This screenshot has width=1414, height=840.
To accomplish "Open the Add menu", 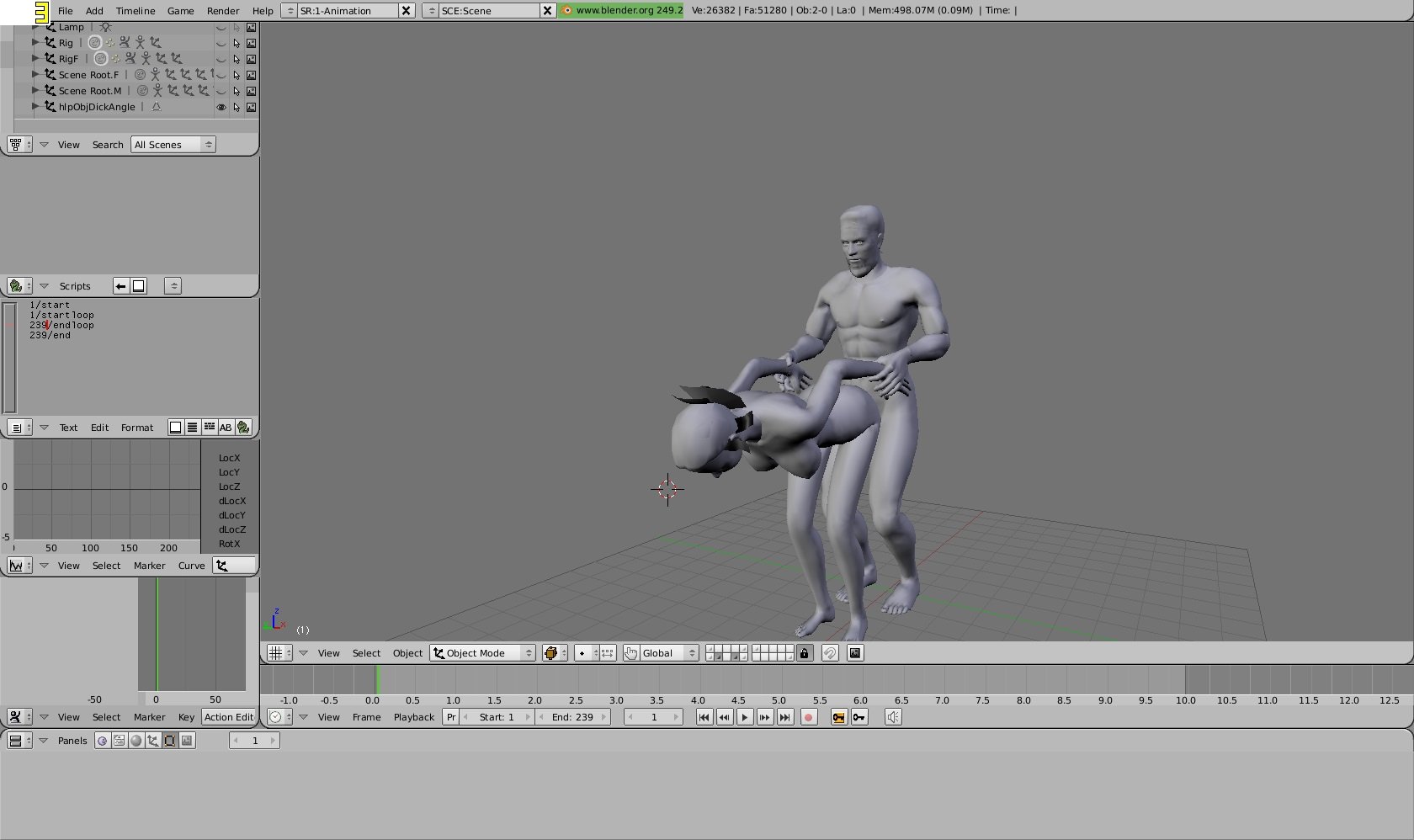I will (x=94, y=11).
